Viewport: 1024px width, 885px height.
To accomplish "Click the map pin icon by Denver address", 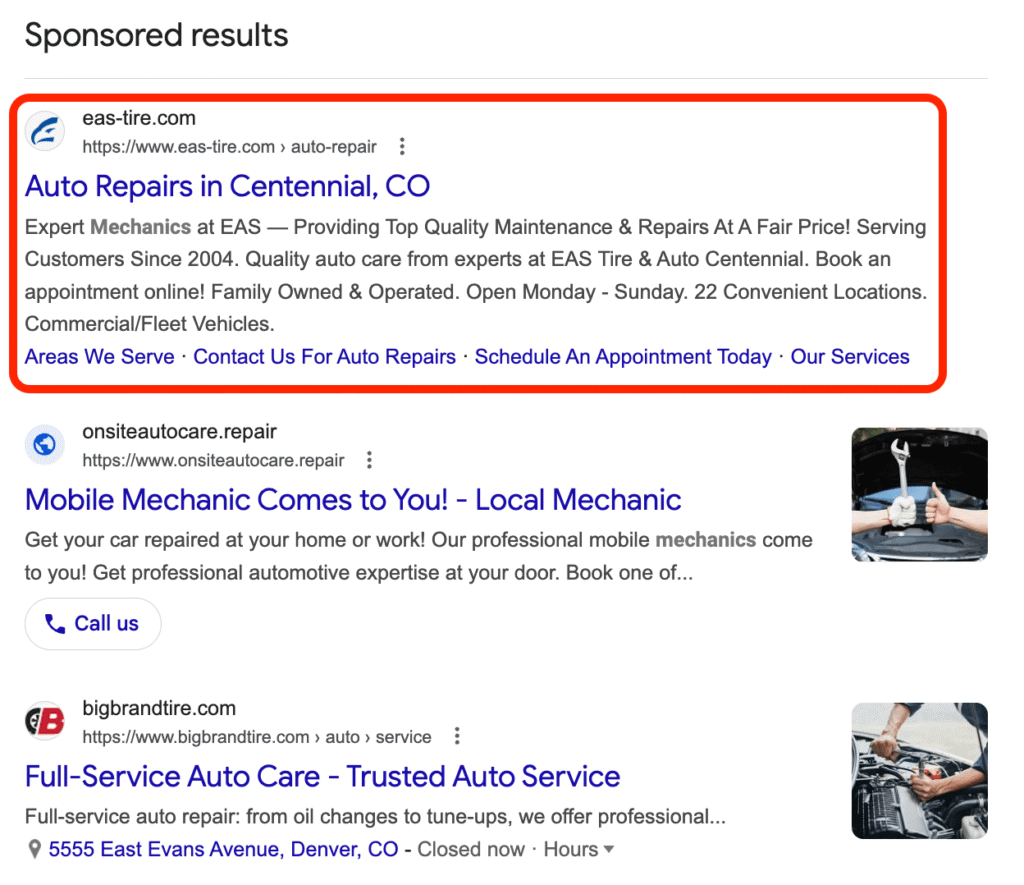I will [x=34, y=850].
